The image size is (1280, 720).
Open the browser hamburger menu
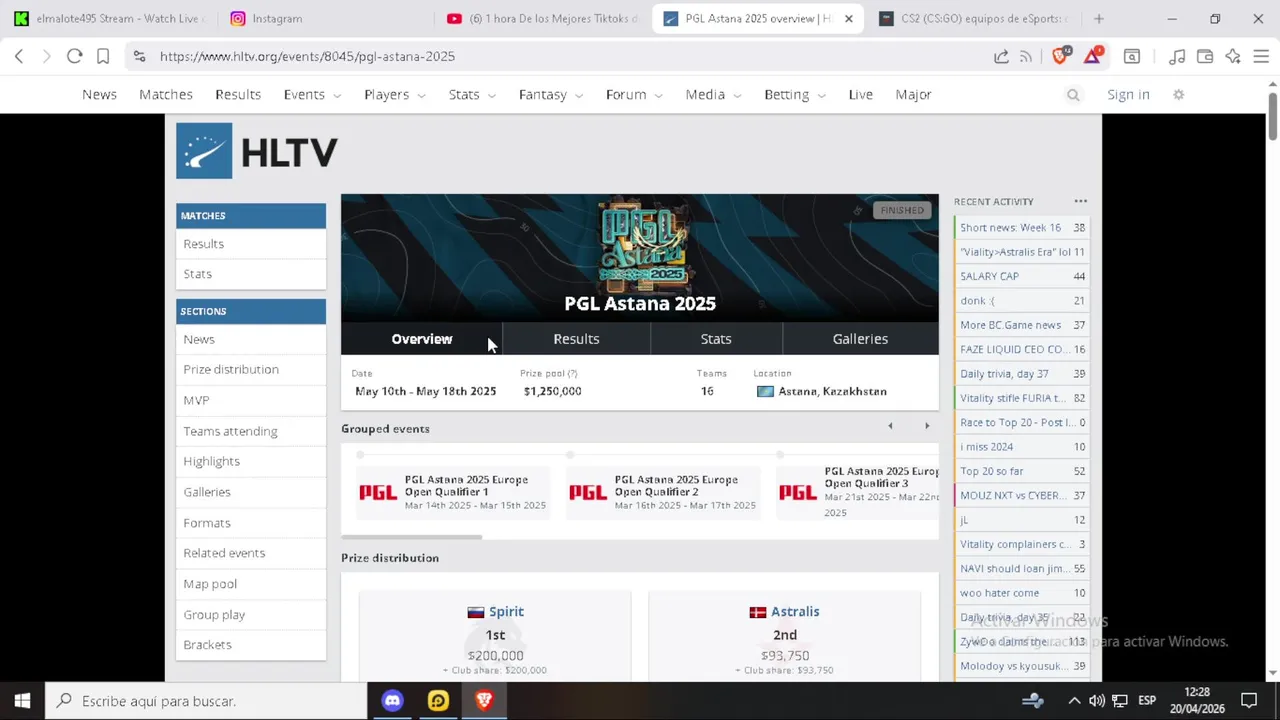tap(1261, 56)
